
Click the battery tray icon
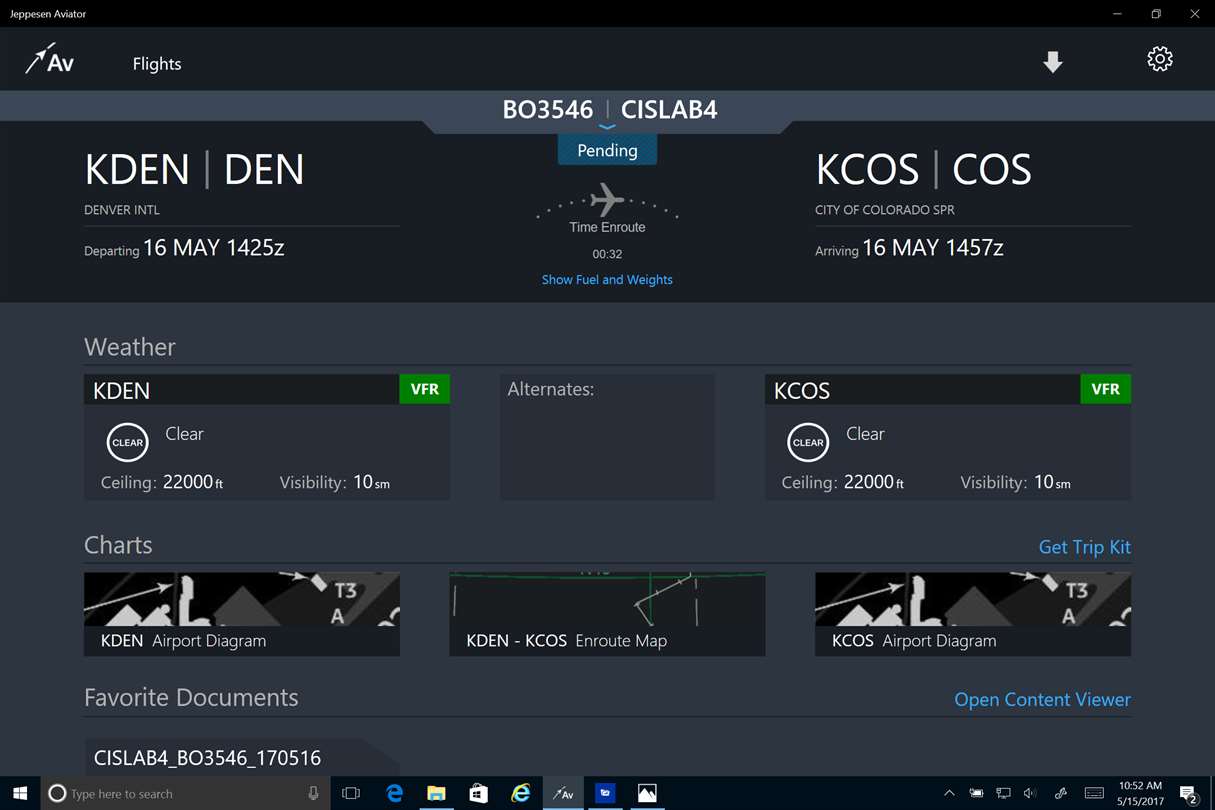pyautogui.click(x=976, y=793)
